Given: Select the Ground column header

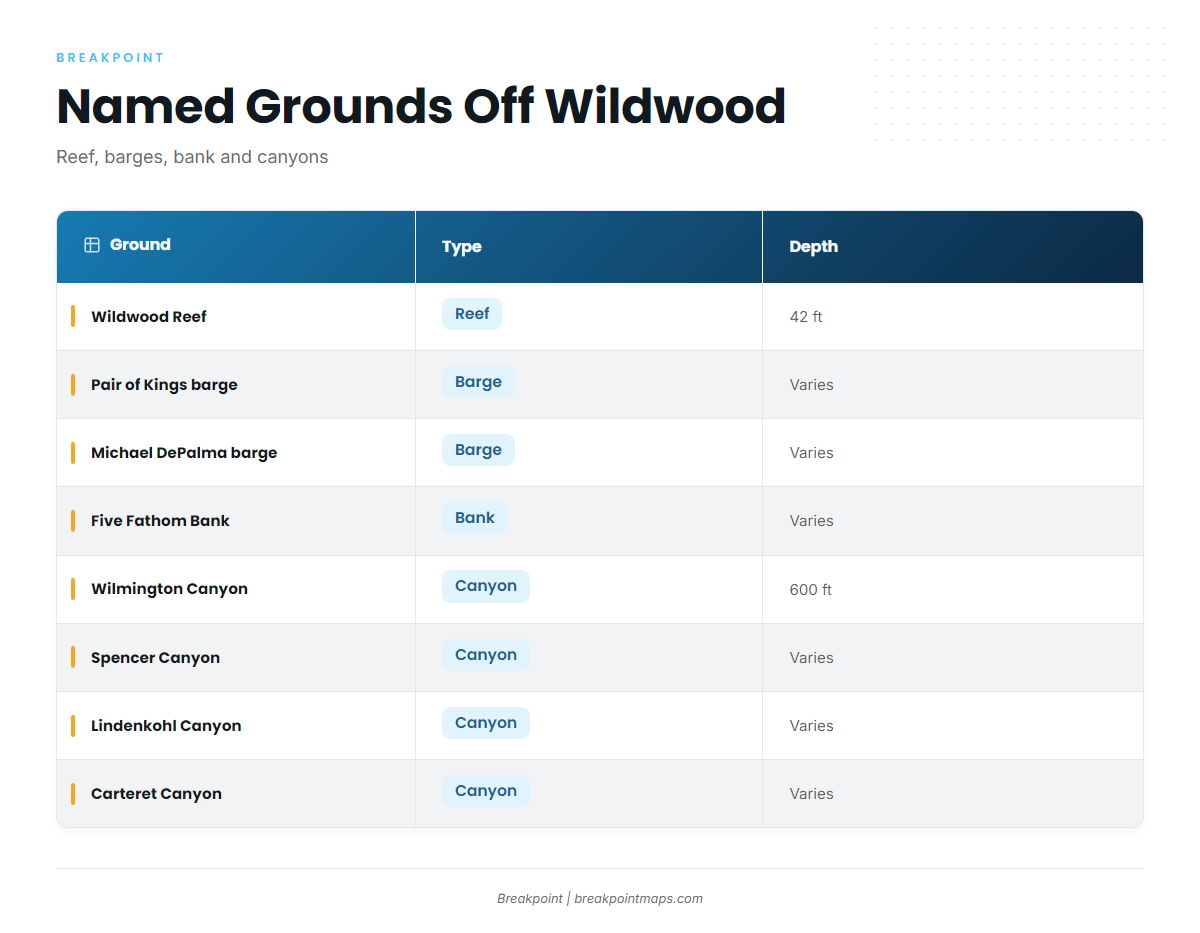Looking at the screenshot, I should point(236,246).
